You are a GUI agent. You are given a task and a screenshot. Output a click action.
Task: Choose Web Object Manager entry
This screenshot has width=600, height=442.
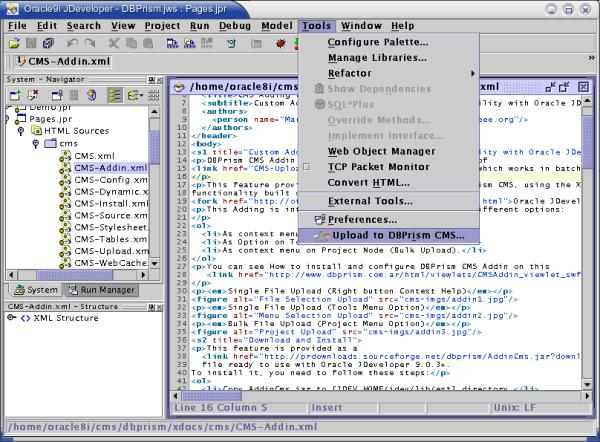(389, 151)
